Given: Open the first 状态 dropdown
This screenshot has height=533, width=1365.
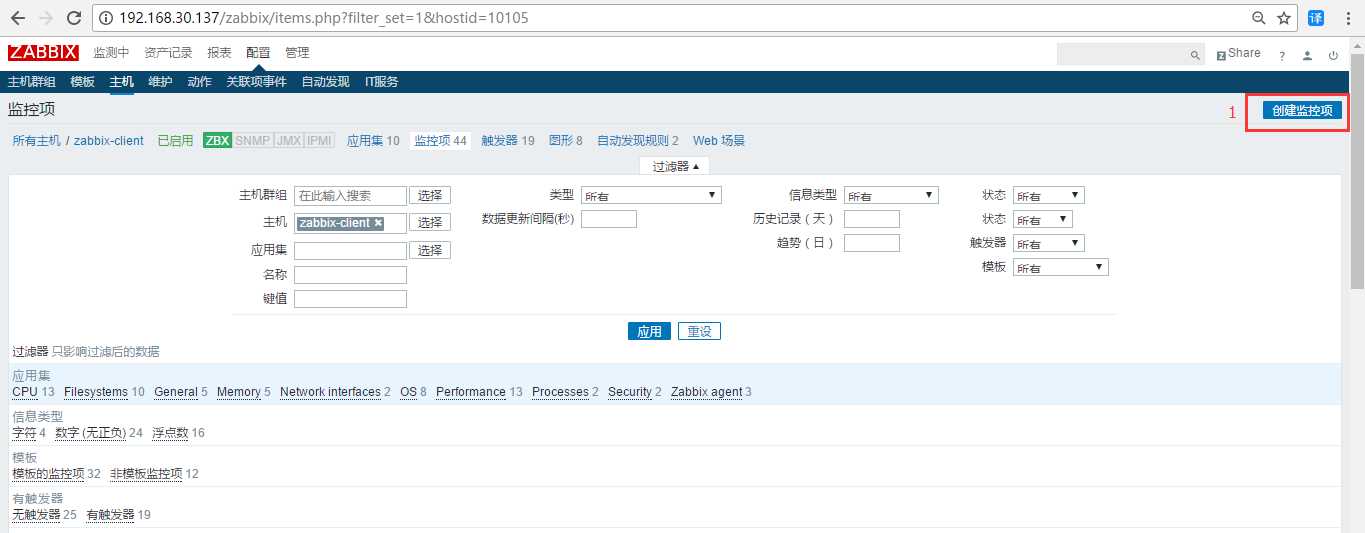Looking at the screenshot, I should coord(1049,196).
